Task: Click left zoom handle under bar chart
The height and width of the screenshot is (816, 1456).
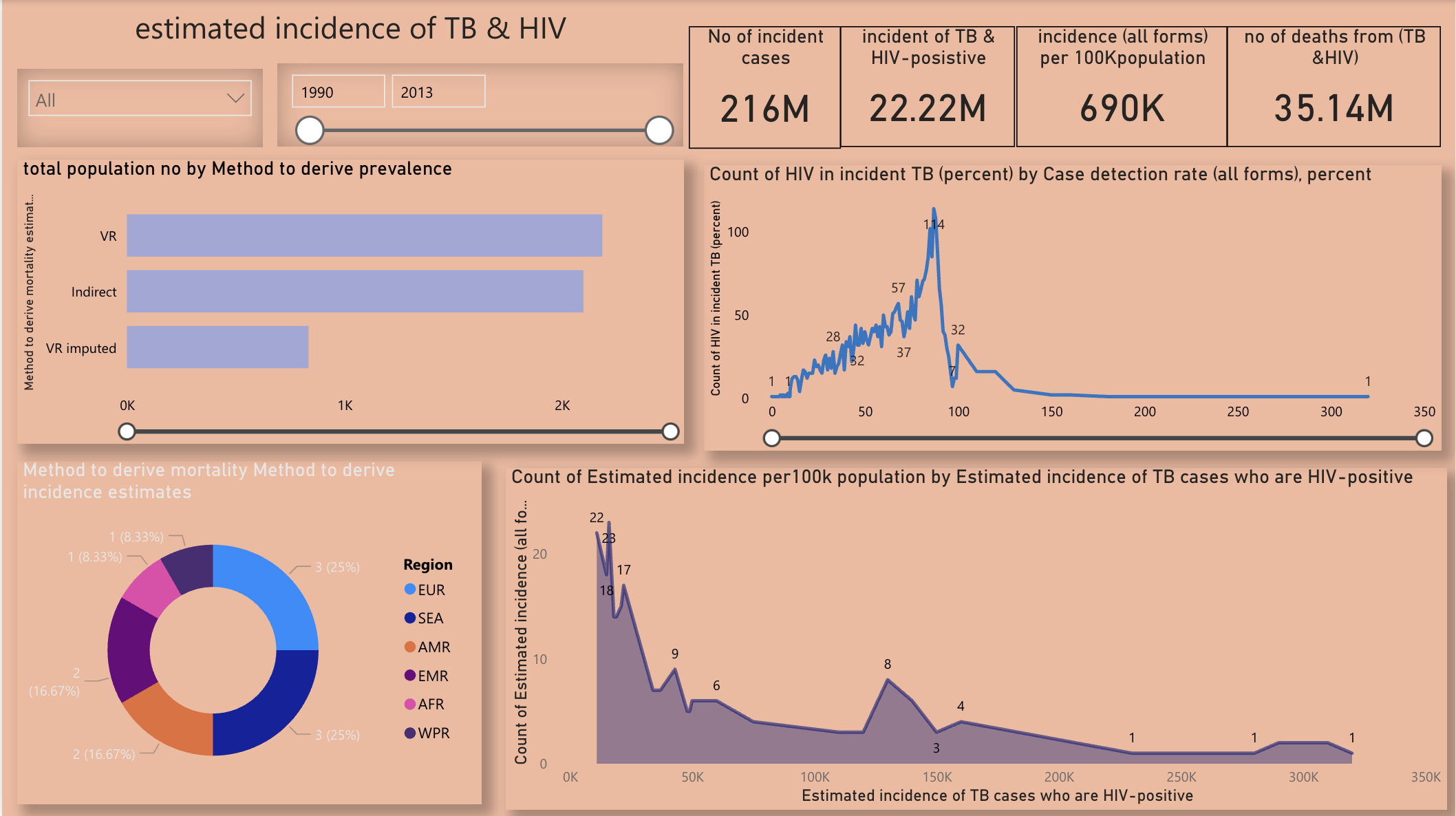Action: coord(127,431)
